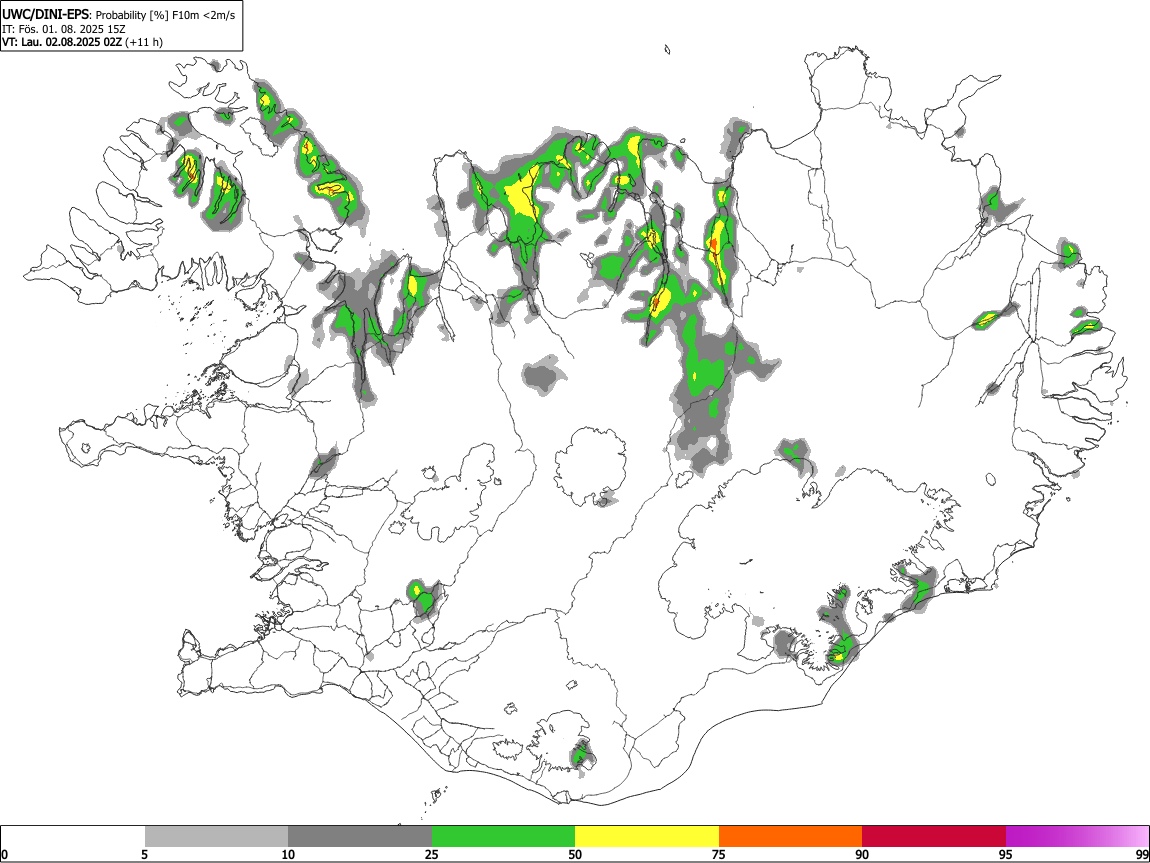Click the magenta 95-99% legend swatch

tap(1077, 836)
